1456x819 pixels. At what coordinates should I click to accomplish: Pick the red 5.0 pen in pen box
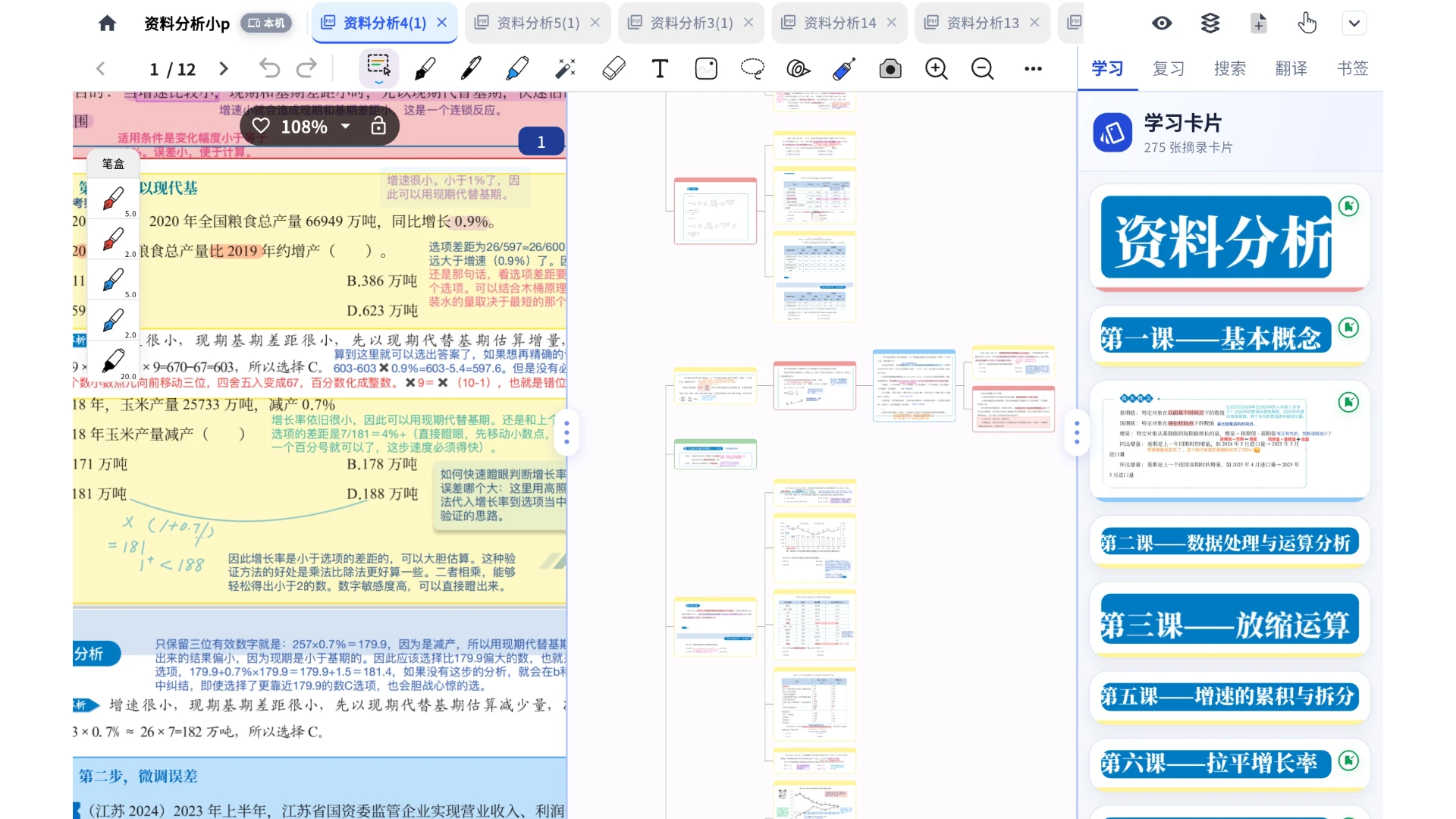[x=114, y=199]
